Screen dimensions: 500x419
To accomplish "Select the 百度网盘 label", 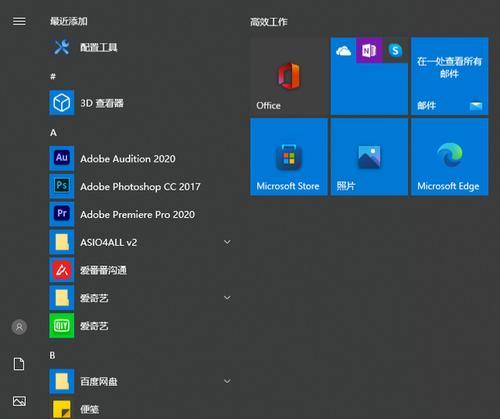I will tap(99, 381).
